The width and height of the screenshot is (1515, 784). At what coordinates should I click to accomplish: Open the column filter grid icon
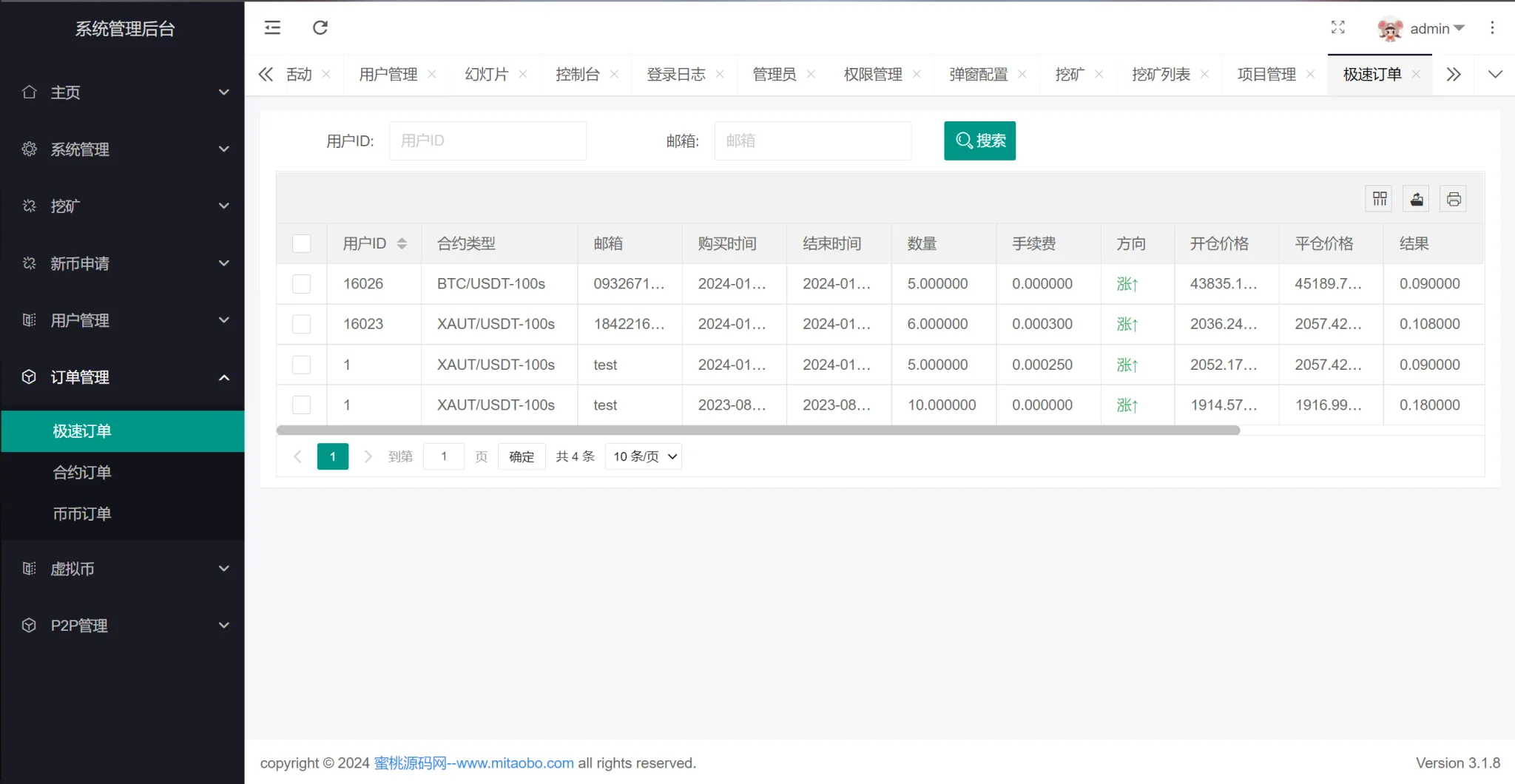[1379, 199]
